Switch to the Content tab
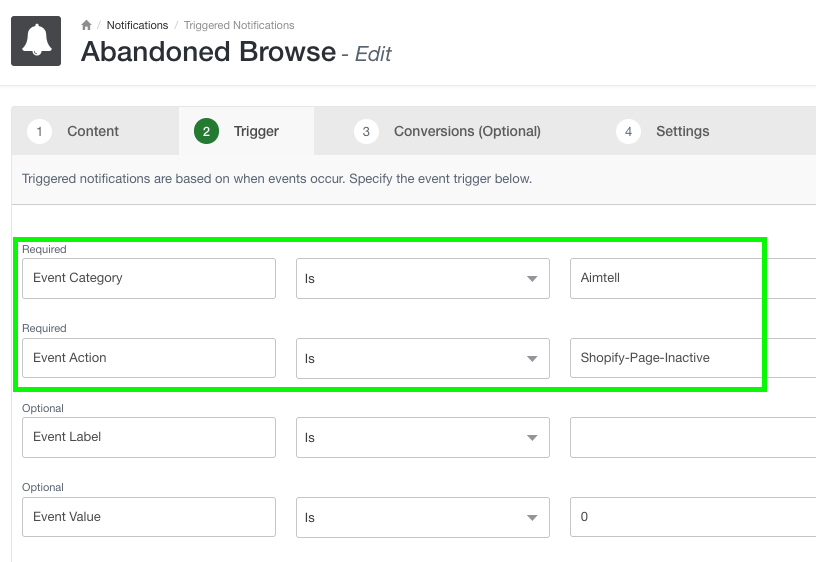The height and width of the screenshot is (562, 816). click(x=93, y=131)
